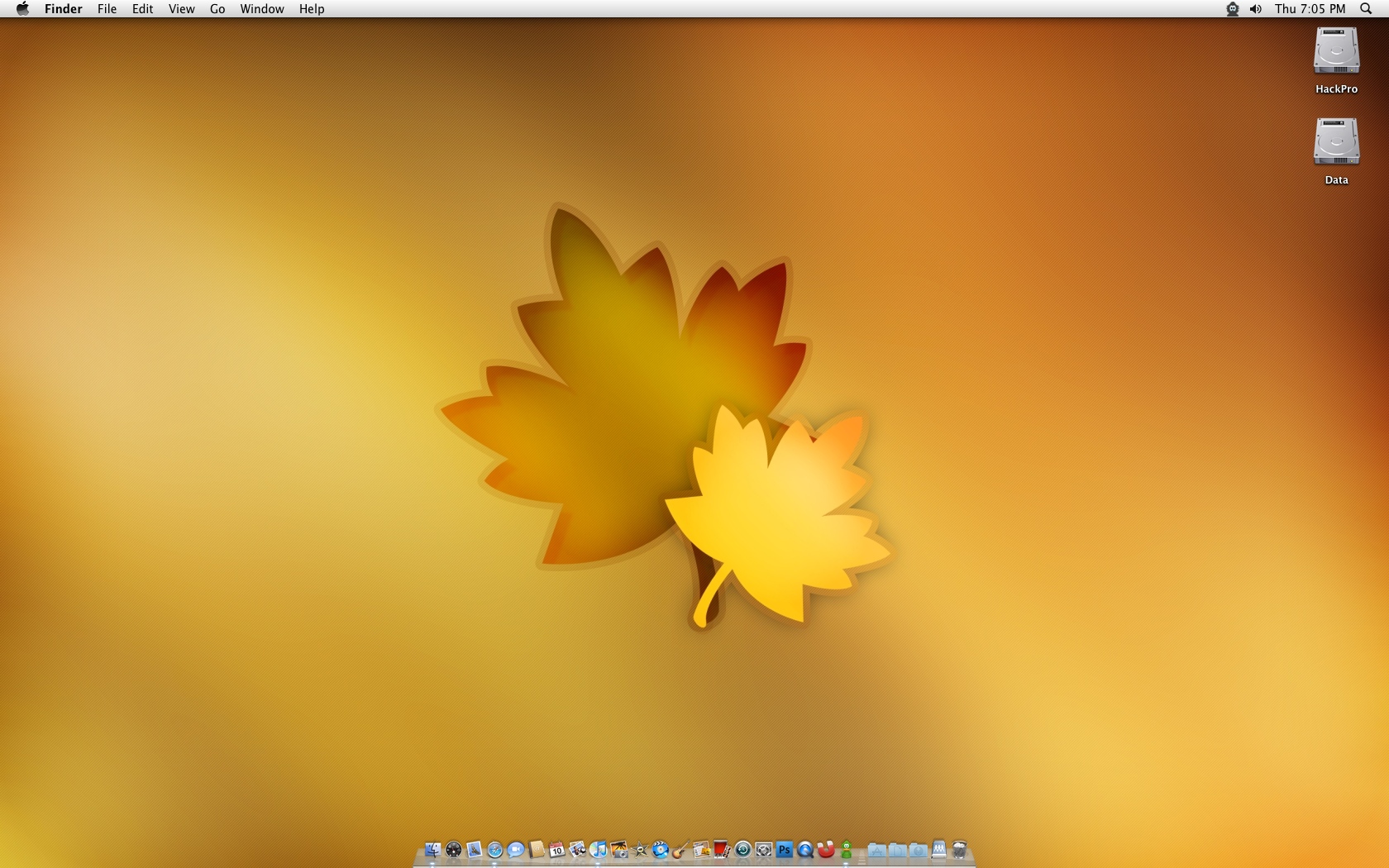This screenshot has width=1389, height=868.
Task: Open Time Machine from the Dock
Action: click(742, 850)
